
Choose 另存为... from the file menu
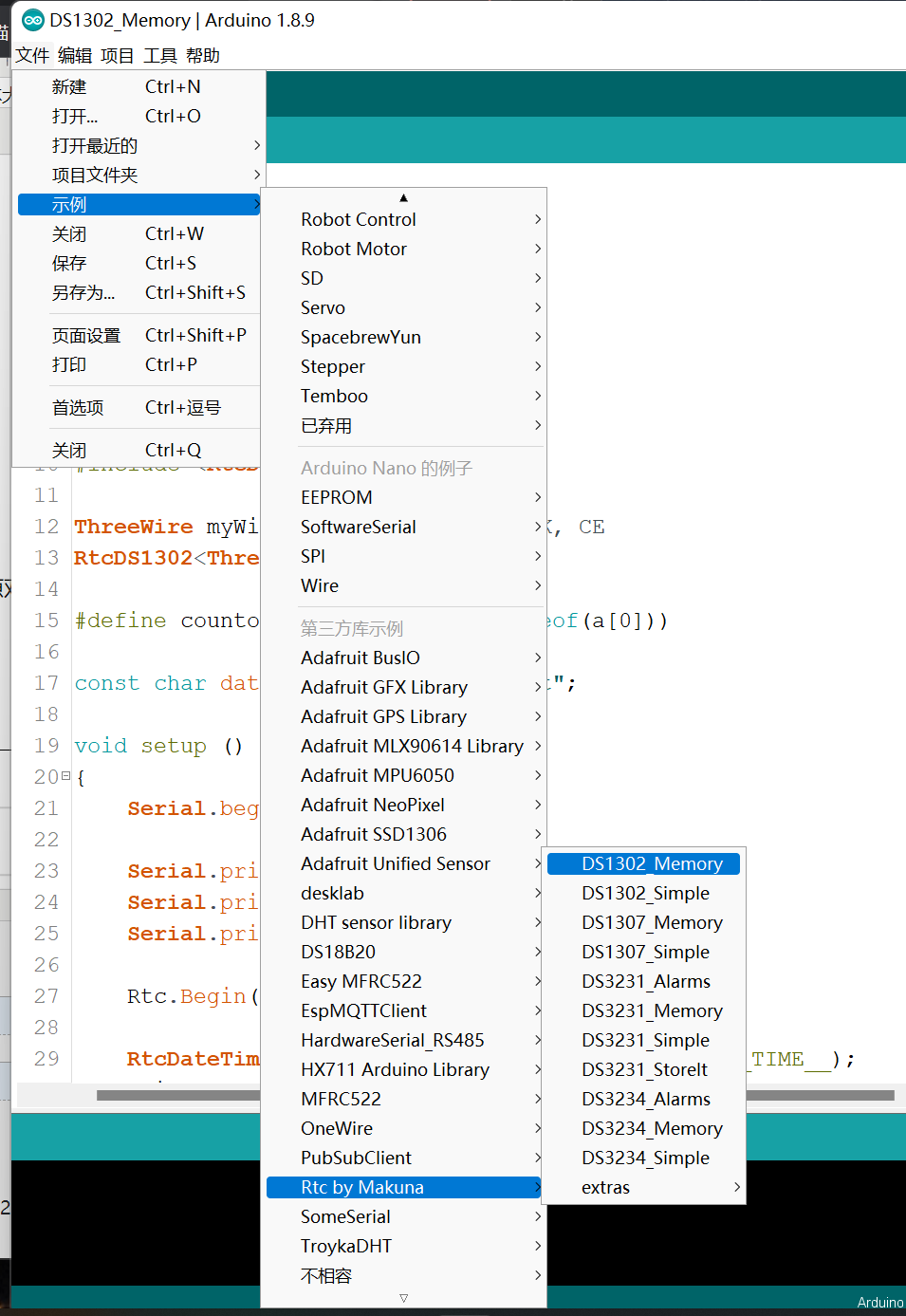tap(139, 292)
